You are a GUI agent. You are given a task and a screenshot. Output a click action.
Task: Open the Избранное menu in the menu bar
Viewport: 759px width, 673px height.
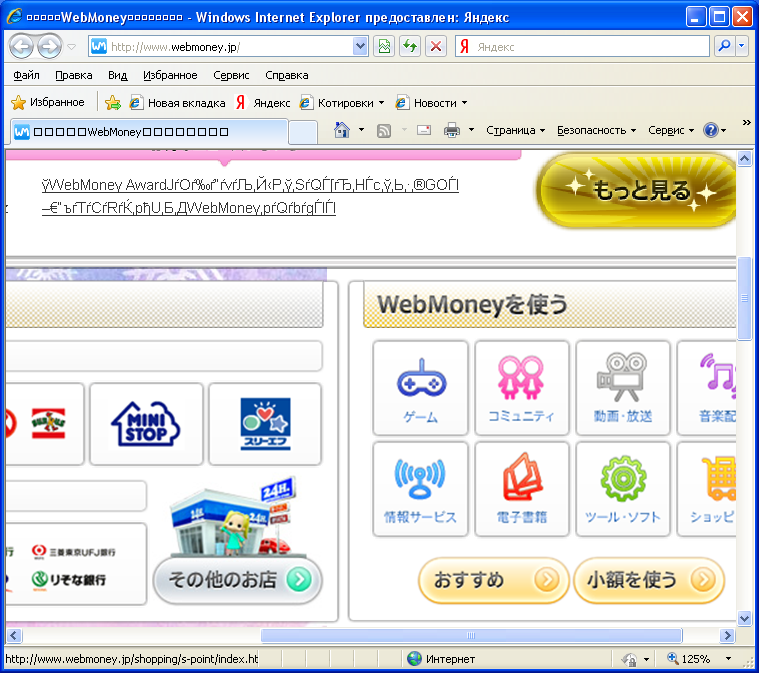[x=170, y=75]
